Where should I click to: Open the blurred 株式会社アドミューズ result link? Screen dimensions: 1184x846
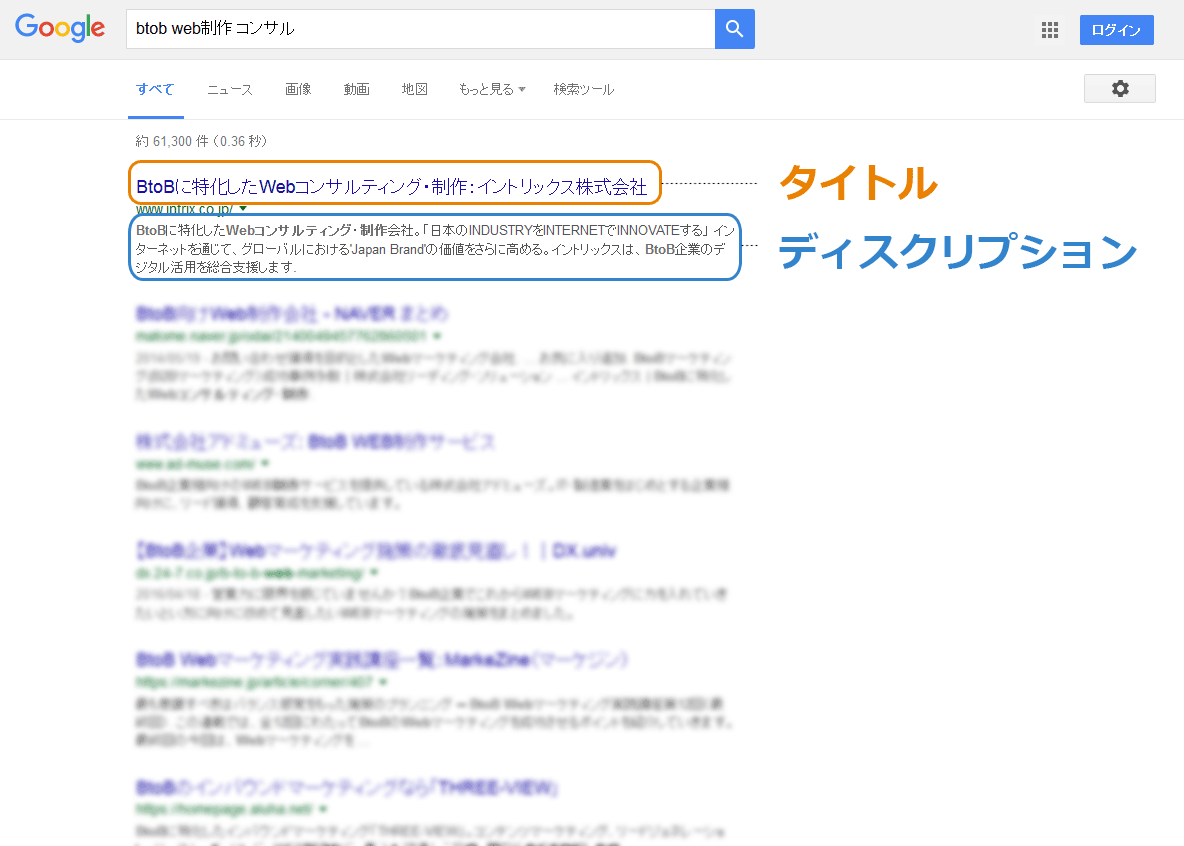(316, 441)
